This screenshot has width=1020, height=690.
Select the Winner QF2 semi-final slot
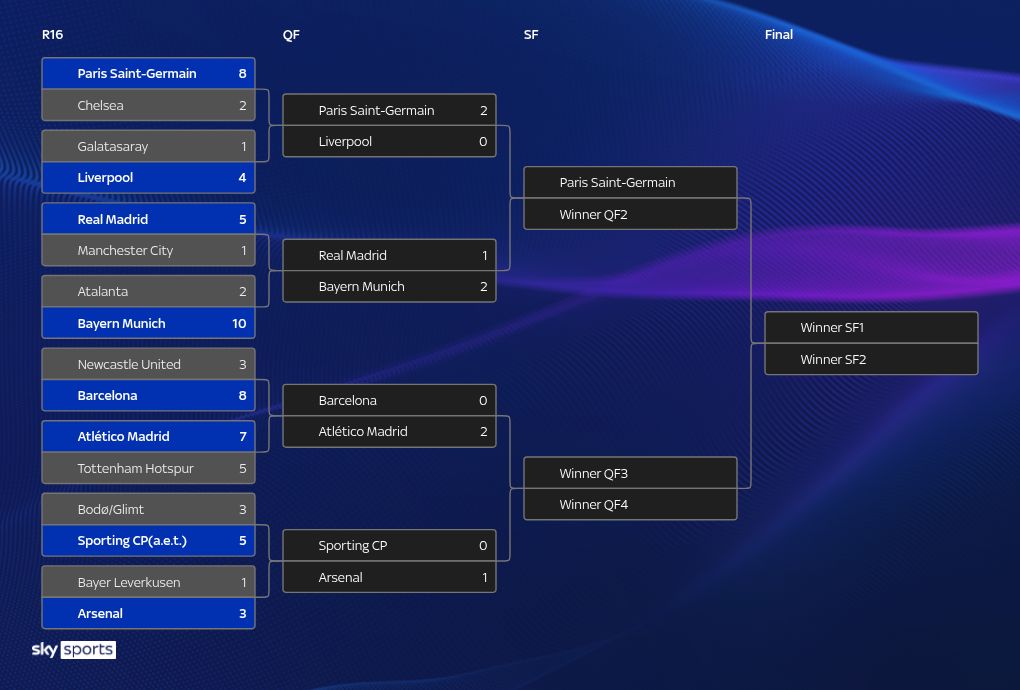630,214
